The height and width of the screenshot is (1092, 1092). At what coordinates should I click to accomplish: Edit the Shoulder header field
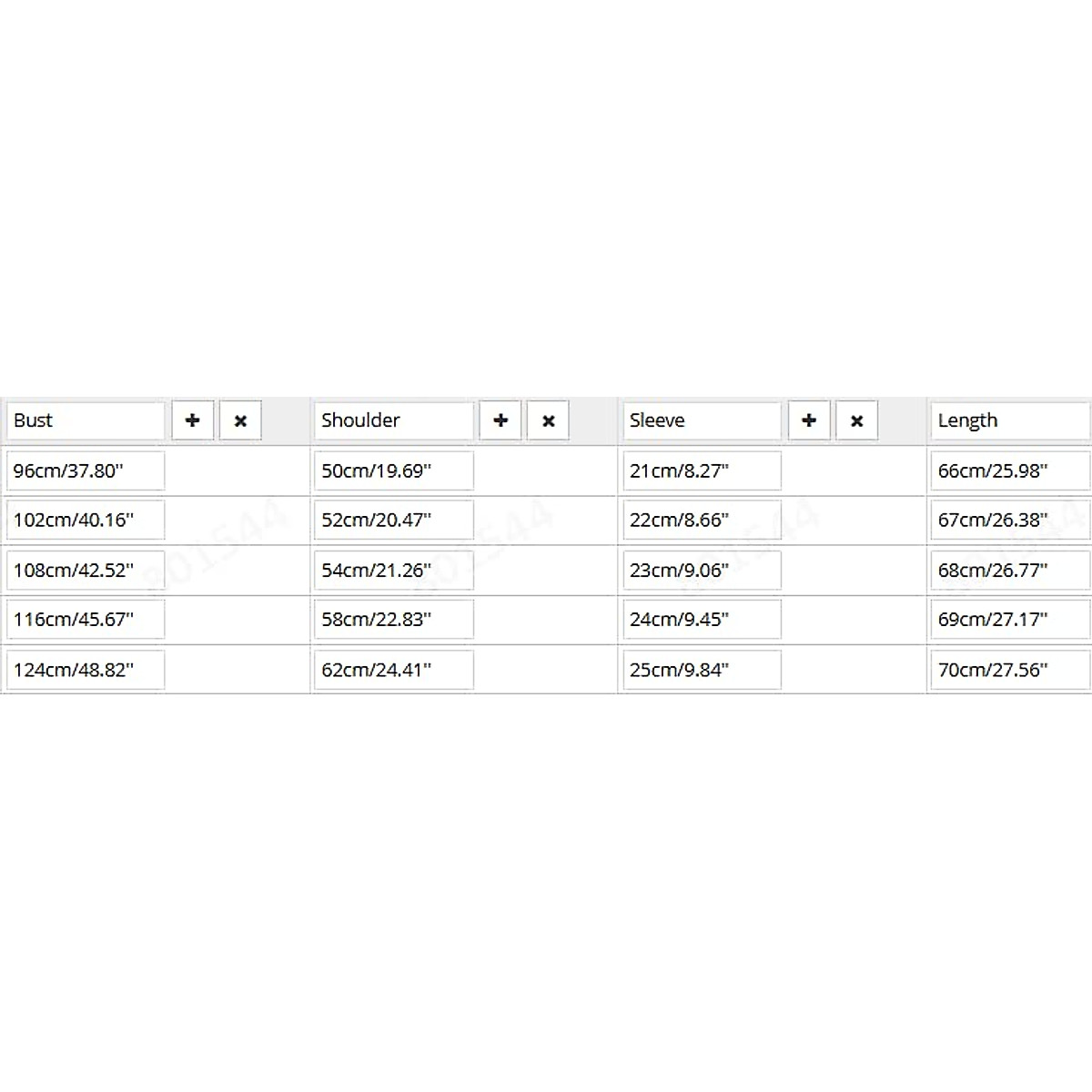point(393,420)
